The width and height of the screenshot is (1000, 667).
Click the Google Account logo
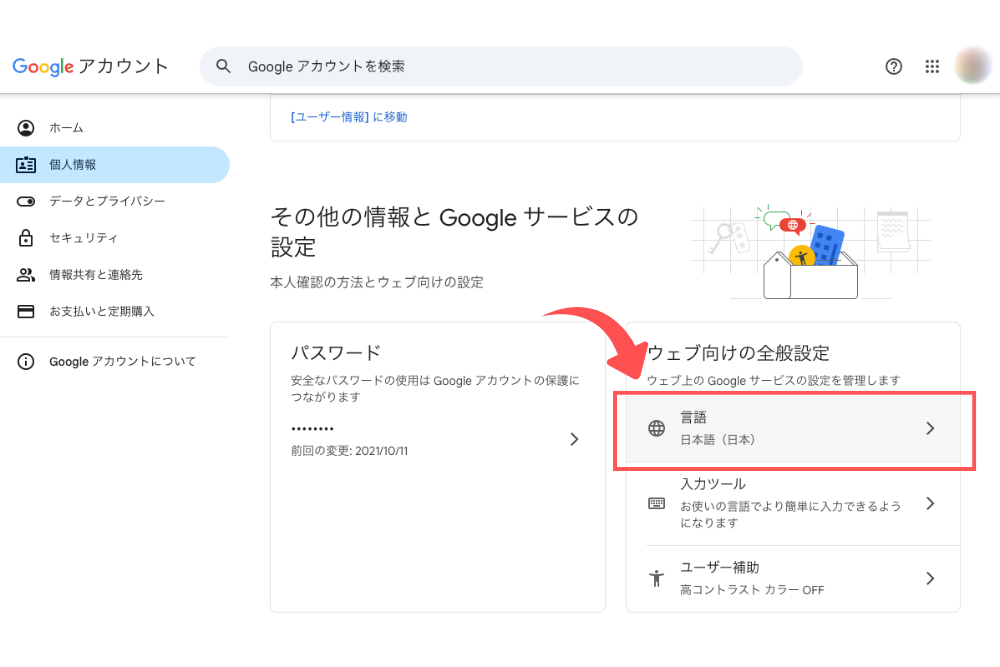[x=90, y=66]
